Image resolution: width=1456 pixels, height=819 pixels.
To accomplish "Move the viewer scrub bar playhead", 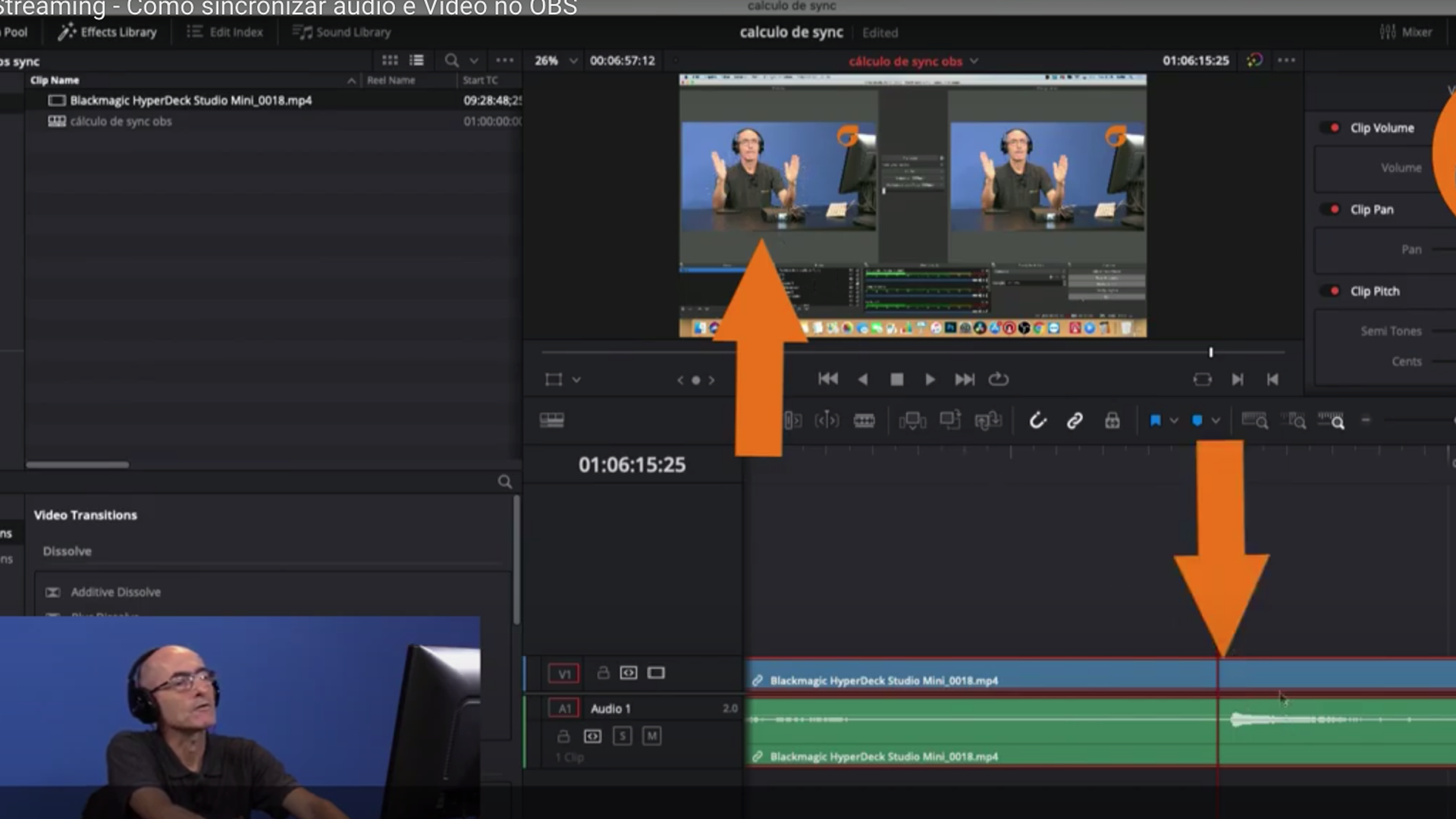I will point(1211,353).
